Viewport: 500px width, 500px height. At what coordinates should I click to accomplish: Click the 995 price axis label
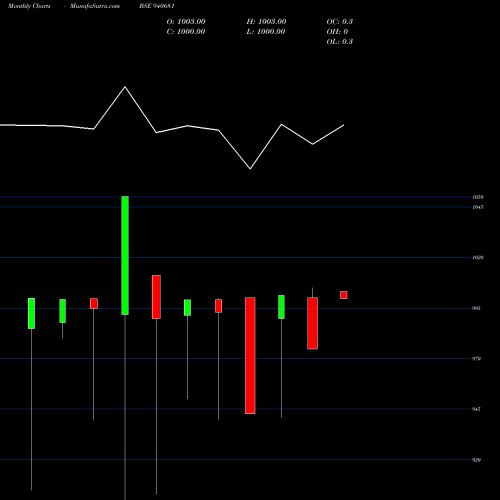pyautogui.click(x=476, y=308)
